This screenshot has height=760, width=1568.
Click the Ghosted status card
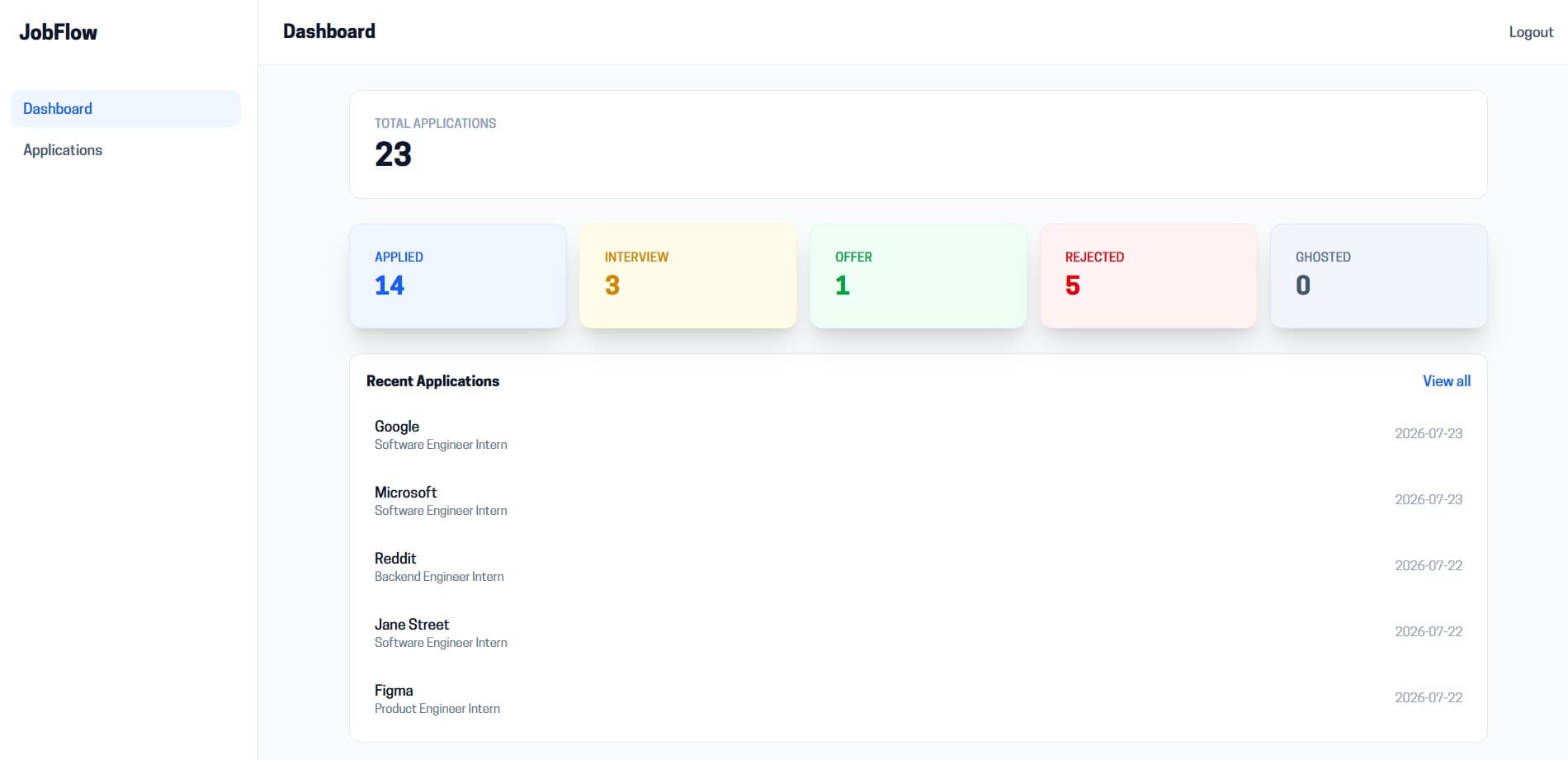pos(1379,276)
